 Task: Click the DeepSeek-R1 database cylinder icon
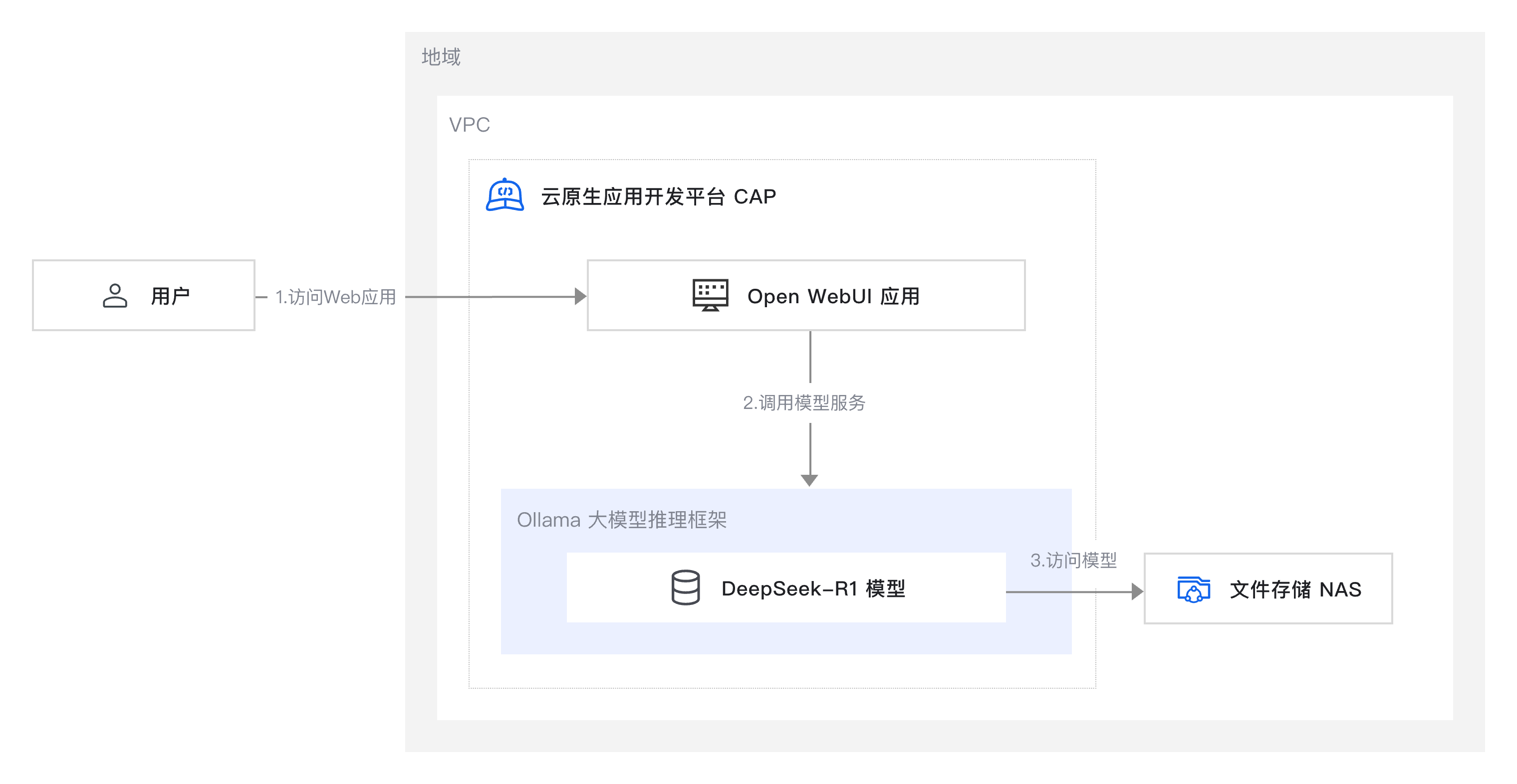point(686,587)
